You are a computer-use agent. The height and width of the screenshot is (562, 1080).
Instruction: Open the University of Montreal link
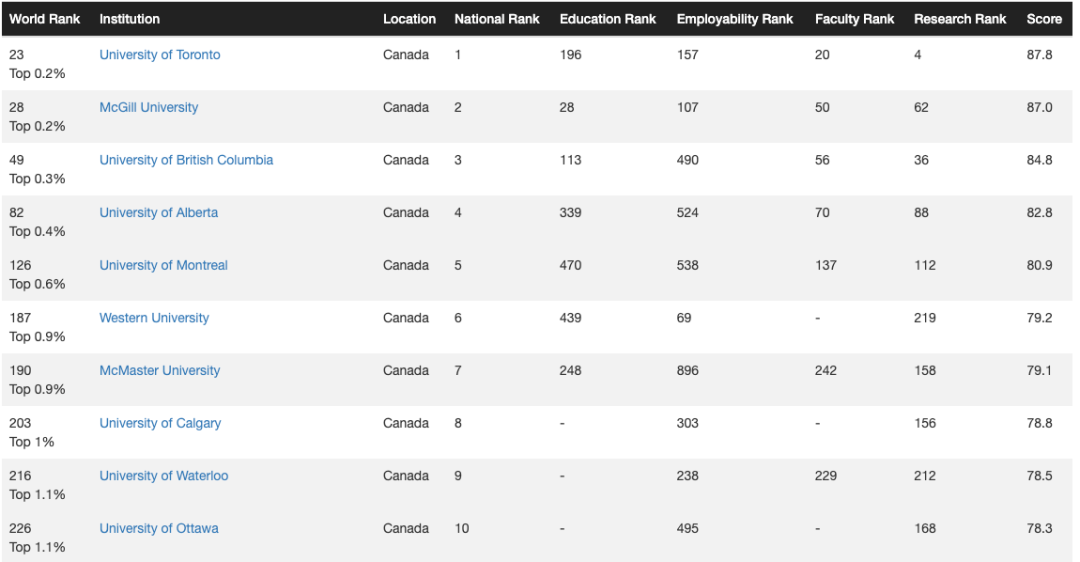click(x=163, y=265)
